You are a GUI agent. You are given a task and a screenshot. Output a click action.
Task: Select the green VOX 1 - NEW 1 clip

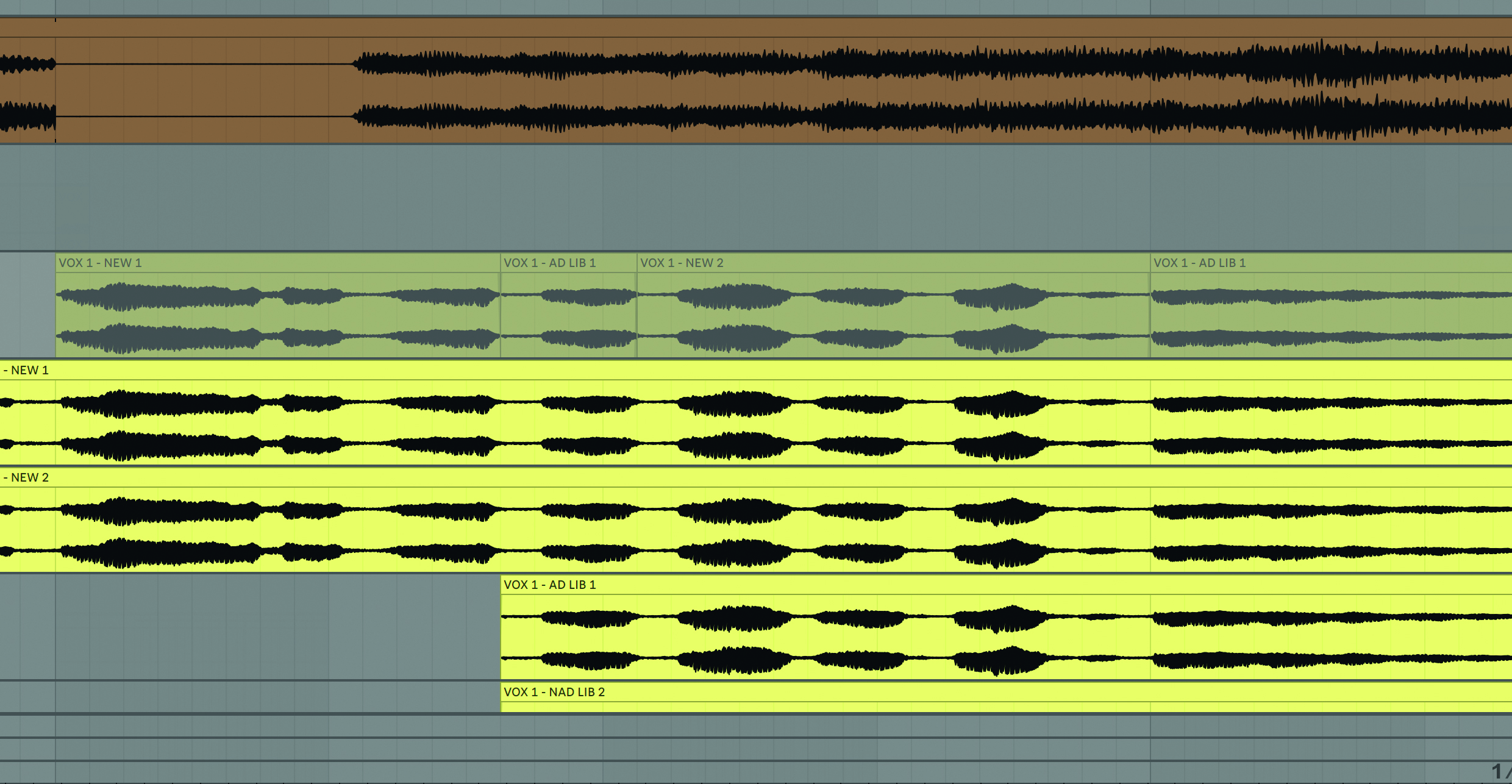click(x=278, y=305)
